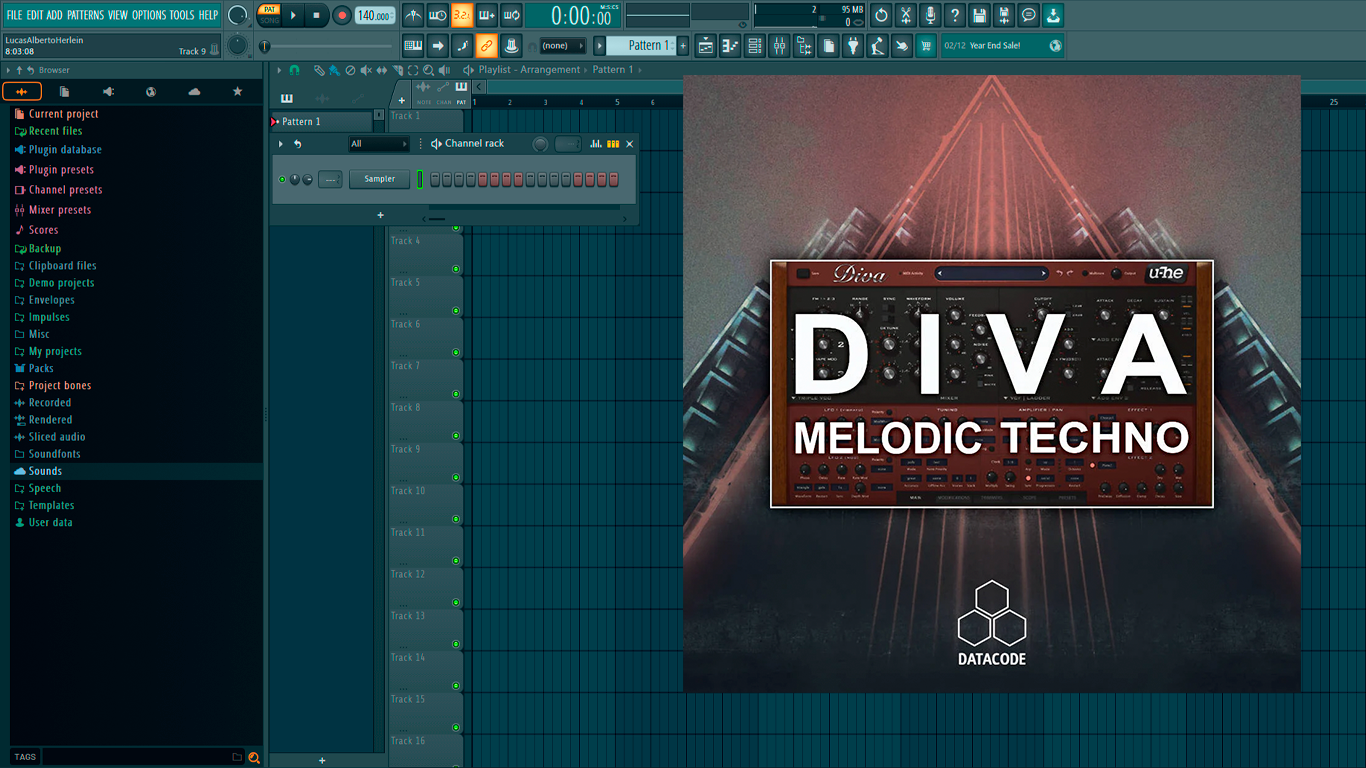
Task: Enable wait for input to start playing
Action: coord(437,15)
